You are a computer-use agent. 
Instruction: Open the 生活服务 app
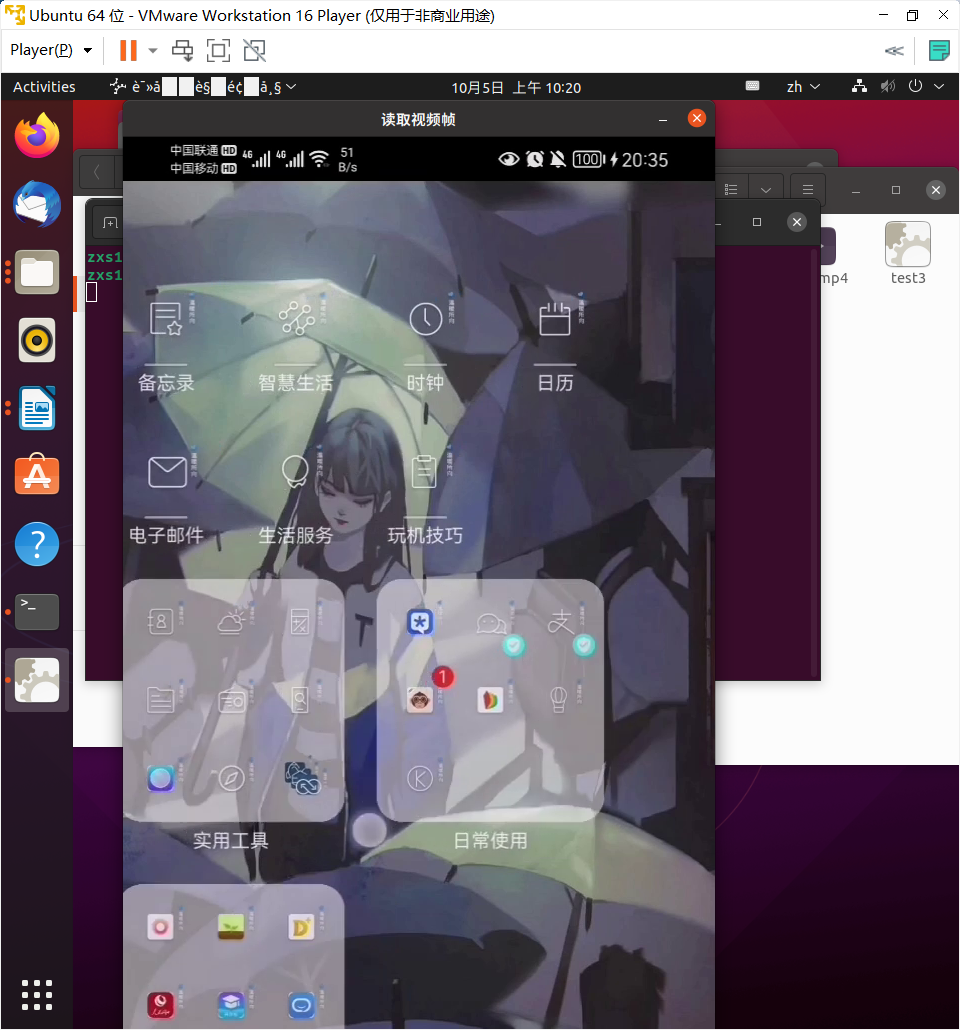[296, 472]
